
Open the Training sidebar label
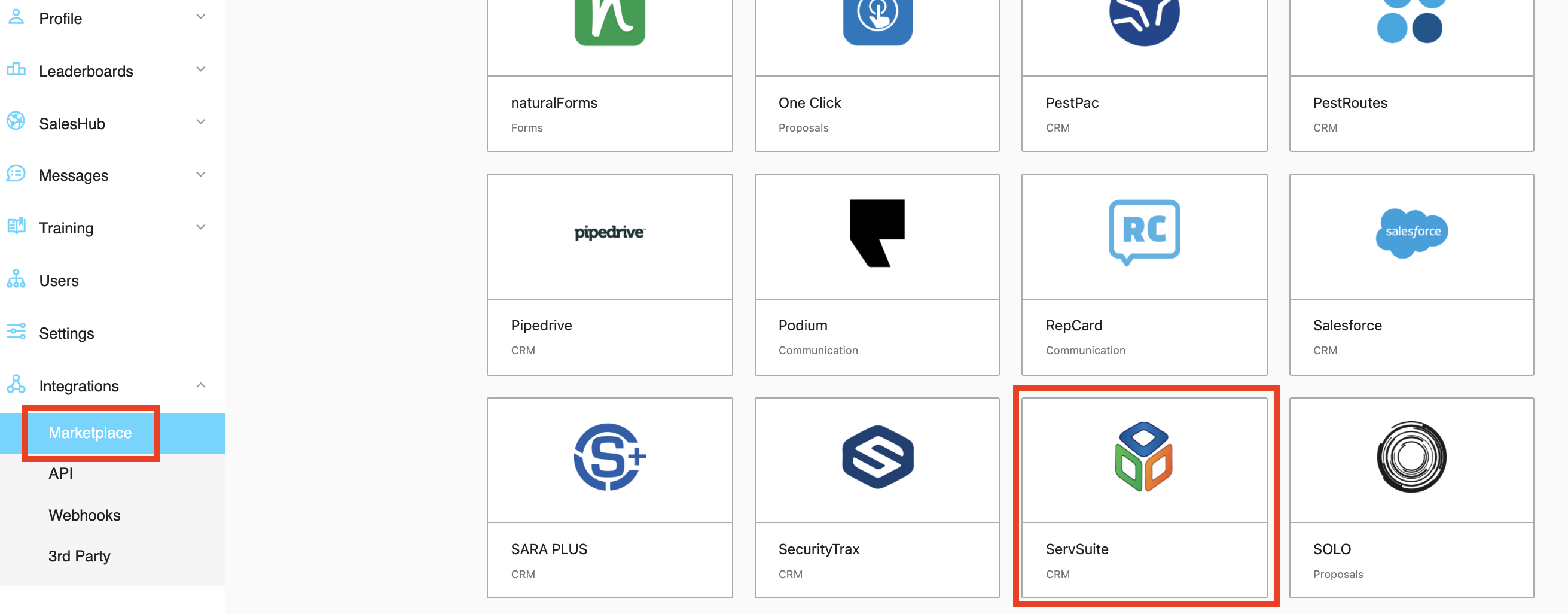click(66, 228)
